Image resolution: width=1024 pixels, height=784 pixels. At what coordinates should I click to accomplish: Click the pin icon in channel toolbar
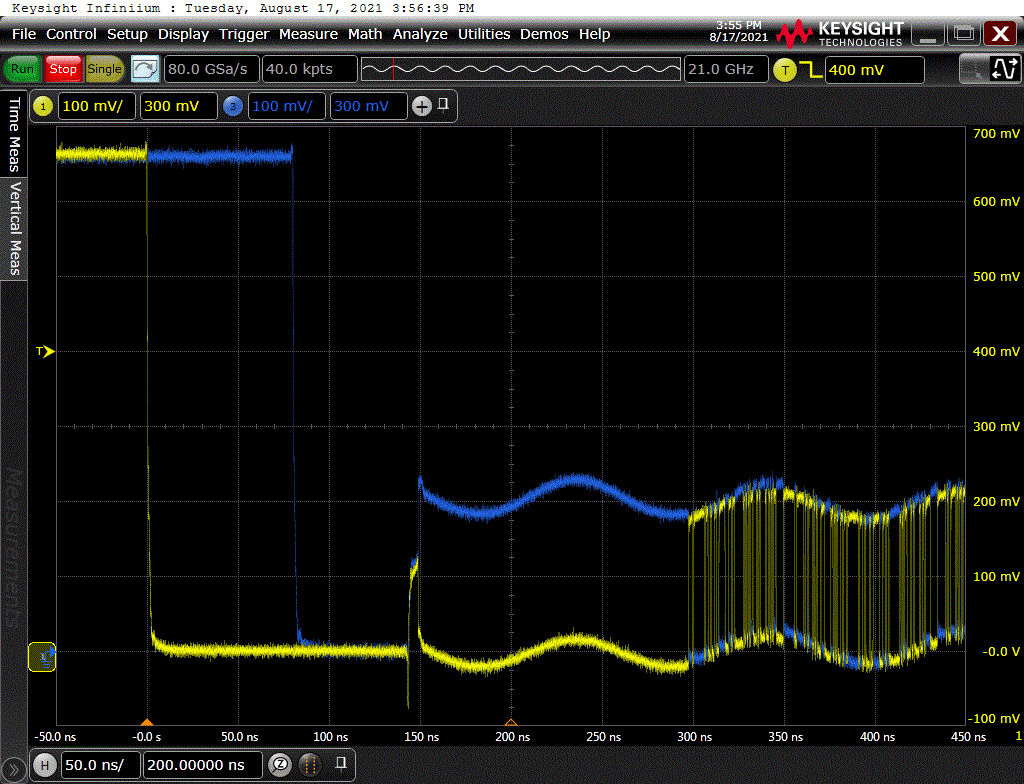[443, 105]
